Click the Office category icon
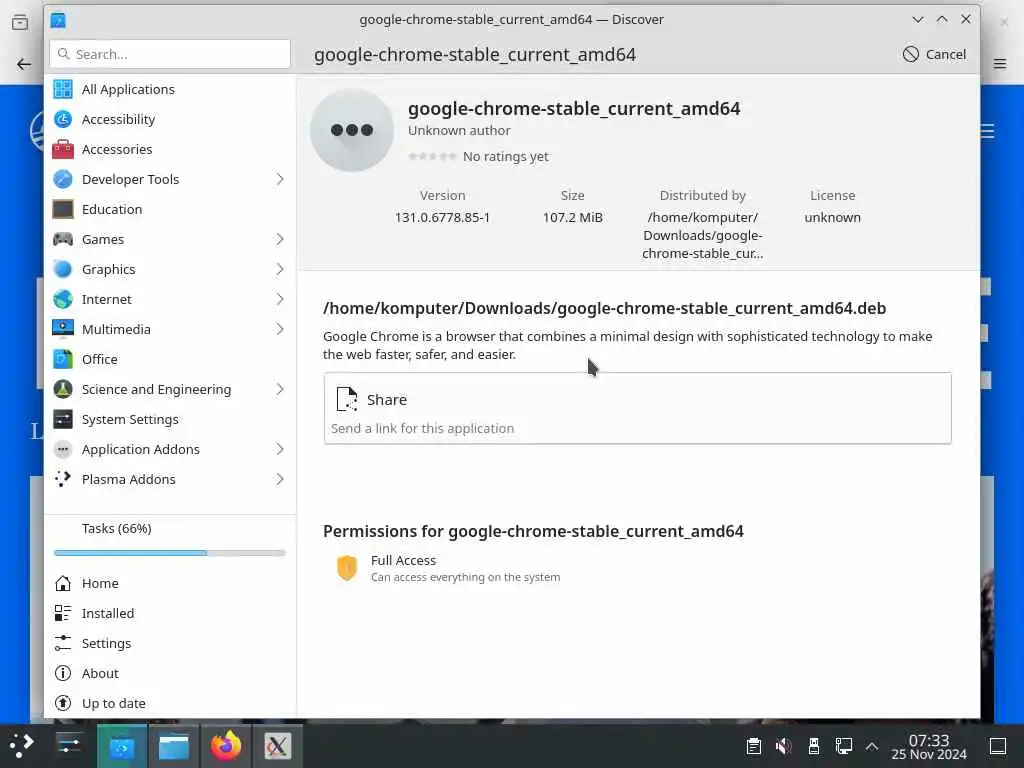1024x768 pixels. [x=63, y=359]
